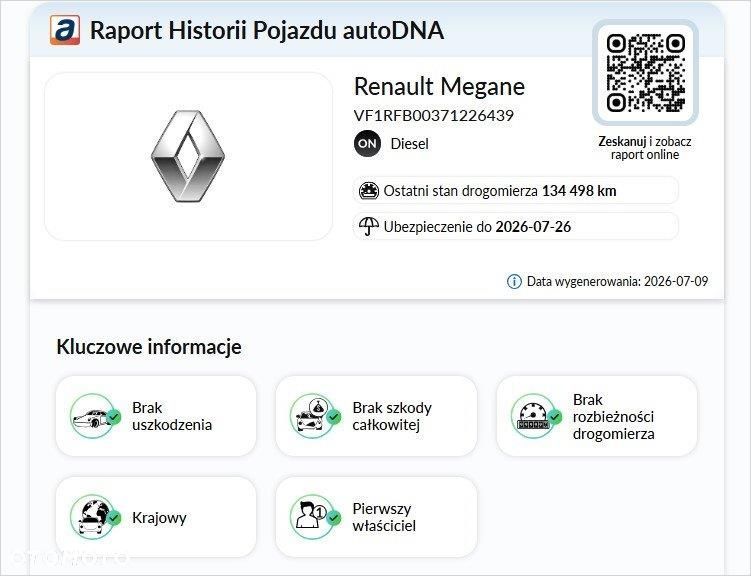Click the insurance date 2026-07-26
The height and width of the screenshot is (576, 751).
point(533,226)
